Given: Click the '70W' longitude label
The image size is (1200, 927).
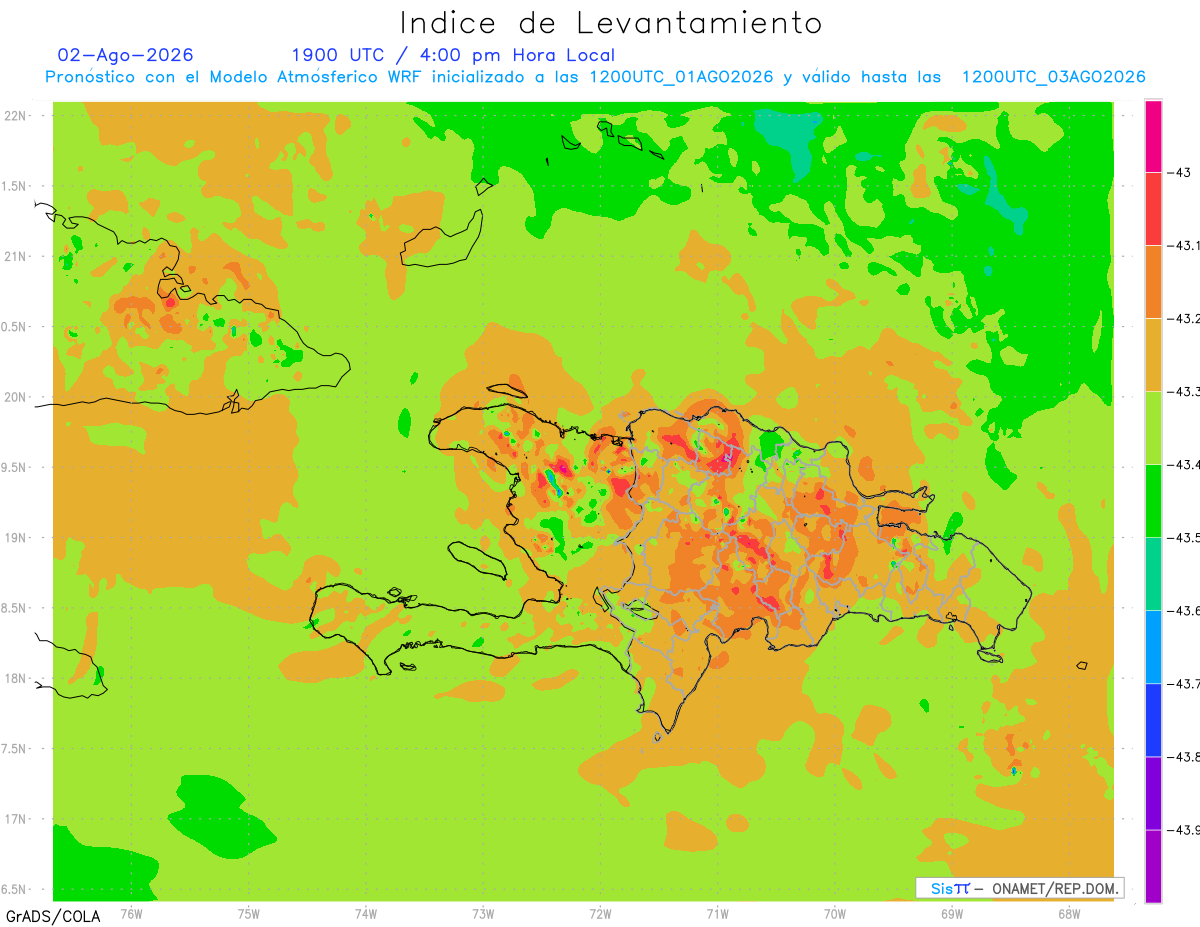Looking at the screenshot, I should tap(834, 913).
